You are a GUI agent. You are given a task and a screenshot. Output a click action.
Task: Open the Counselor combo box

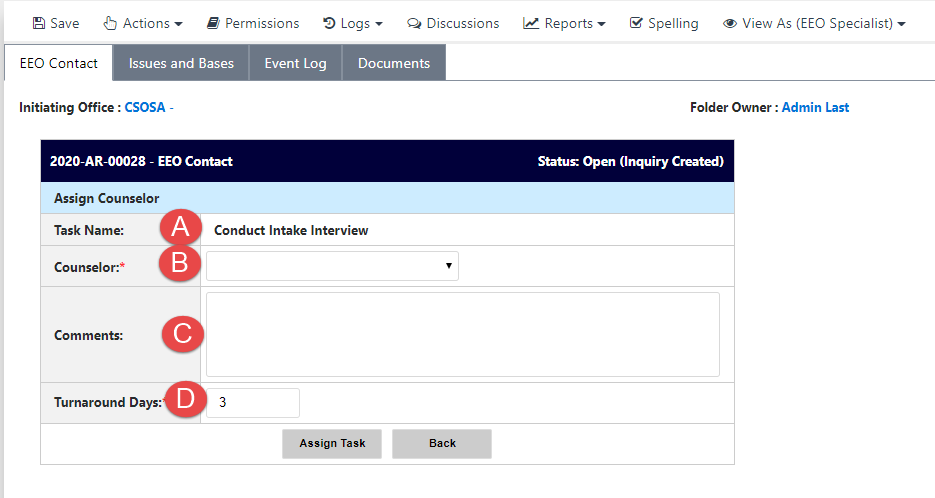[332, 266]
